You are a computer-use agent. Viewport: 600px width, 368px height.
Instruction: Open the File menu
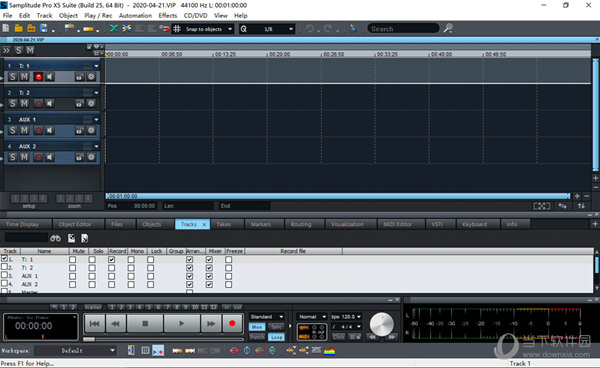(x=8, y=16)
